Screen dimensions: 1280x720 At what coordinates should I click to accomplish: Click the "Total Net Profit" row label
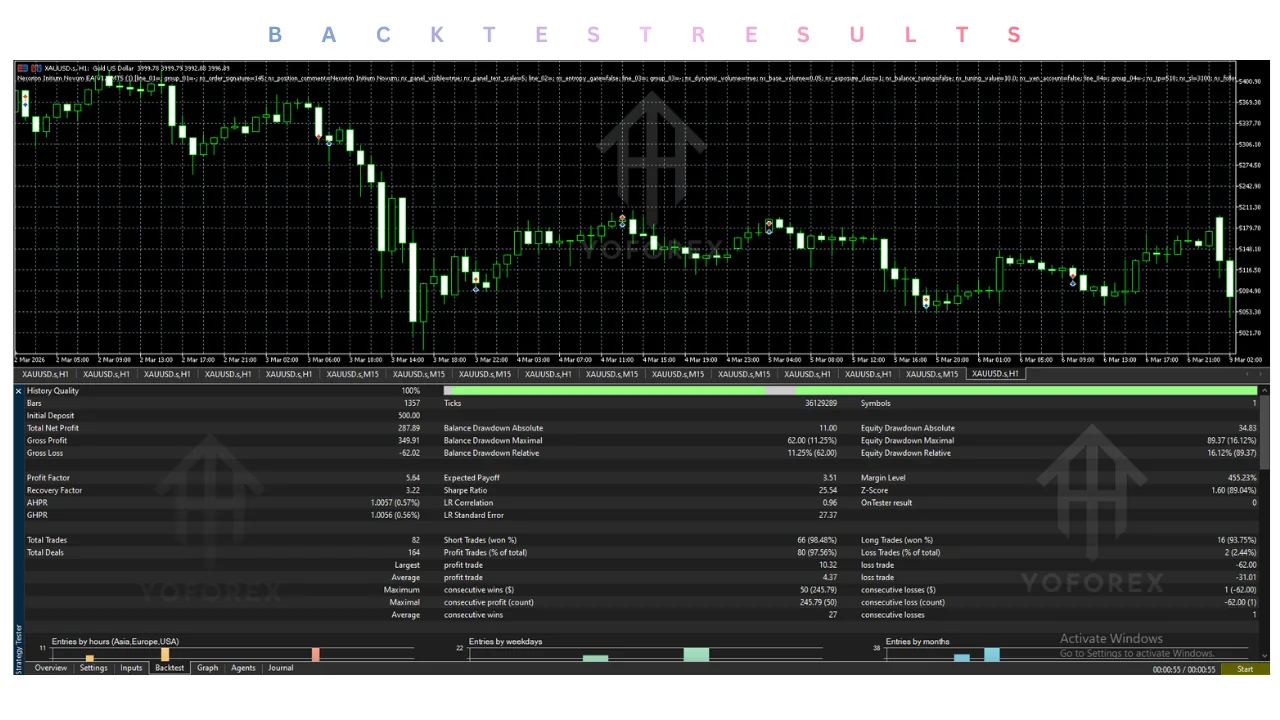pyautogui.click(x=53, y=428)
